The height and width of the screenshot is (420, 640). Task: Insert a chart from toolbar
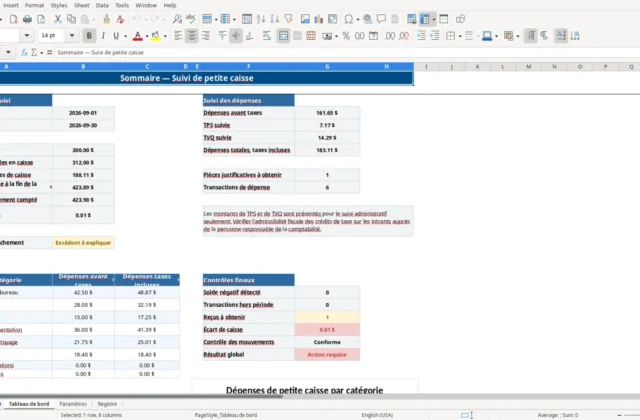coord(319,19)
